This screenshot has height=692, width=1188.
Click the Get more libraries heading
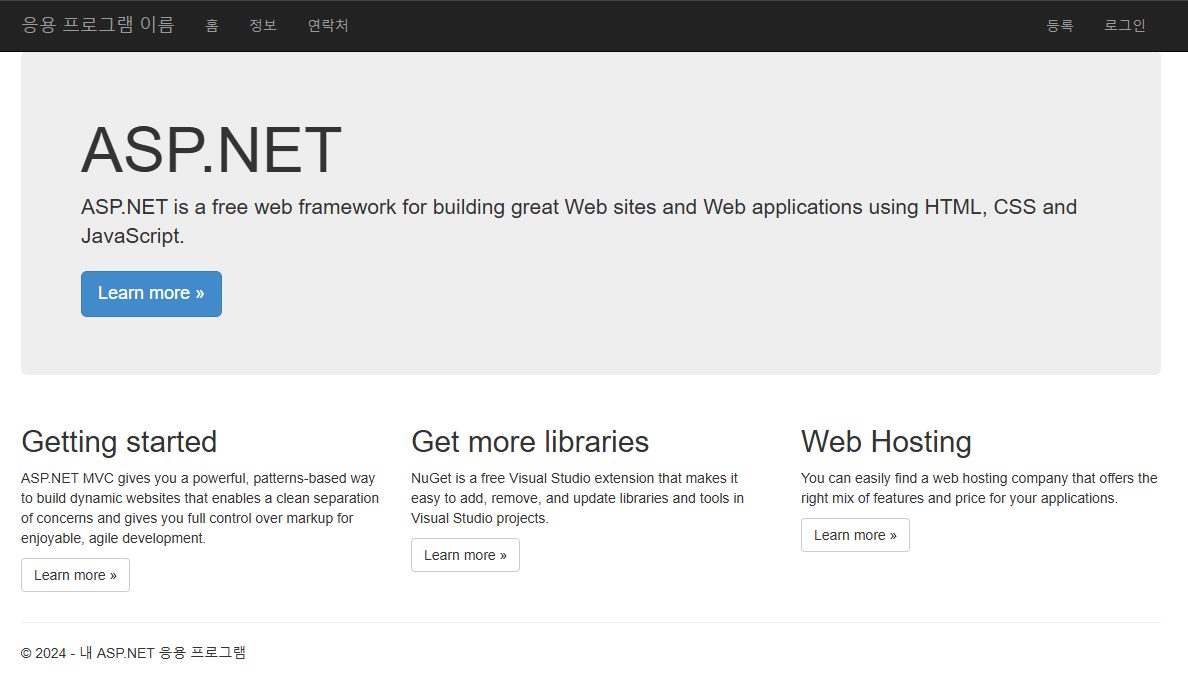(x=530, y=442)
